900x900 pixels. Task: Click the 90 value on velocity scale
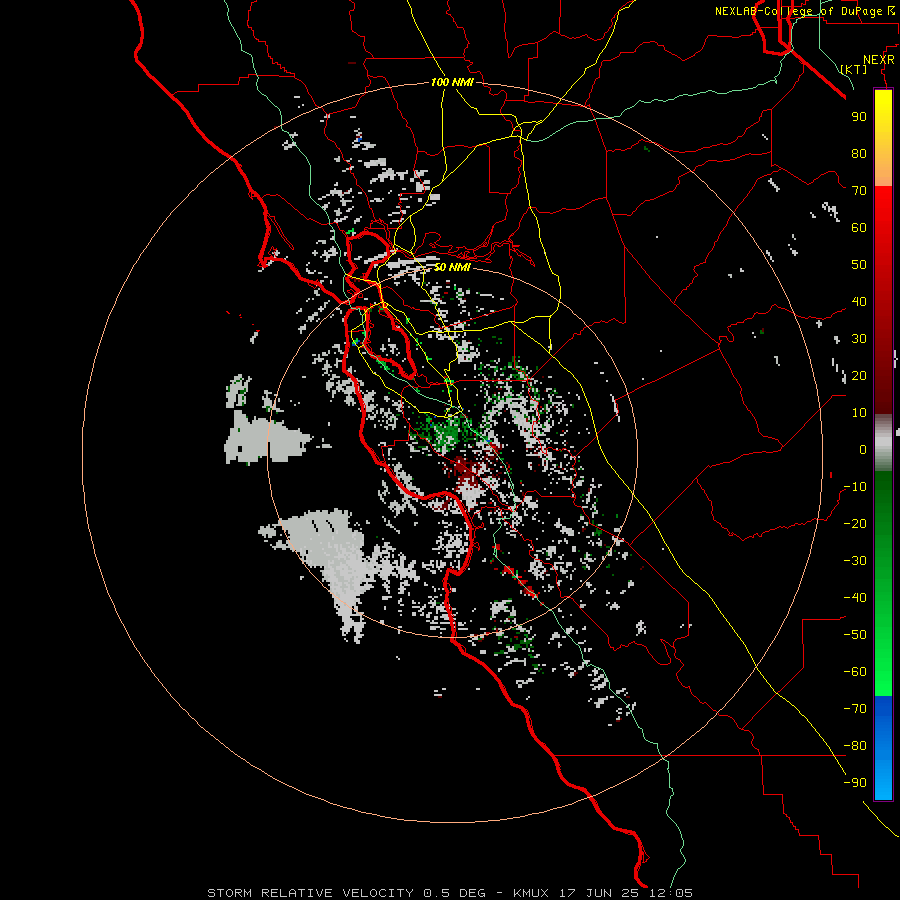click(859, 117)
